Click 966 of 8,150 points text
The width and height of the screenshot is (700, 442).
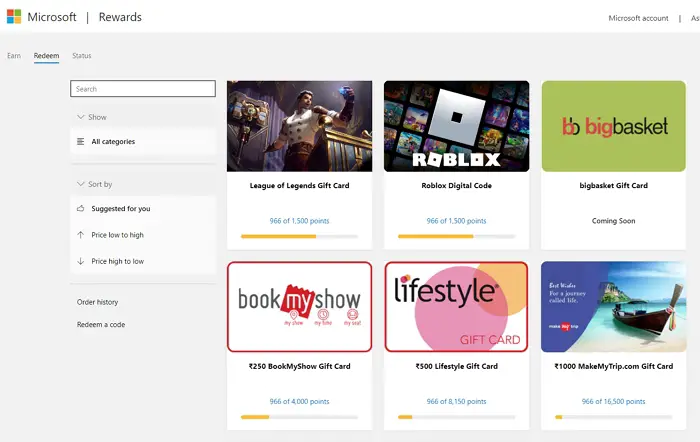[457, 402]
